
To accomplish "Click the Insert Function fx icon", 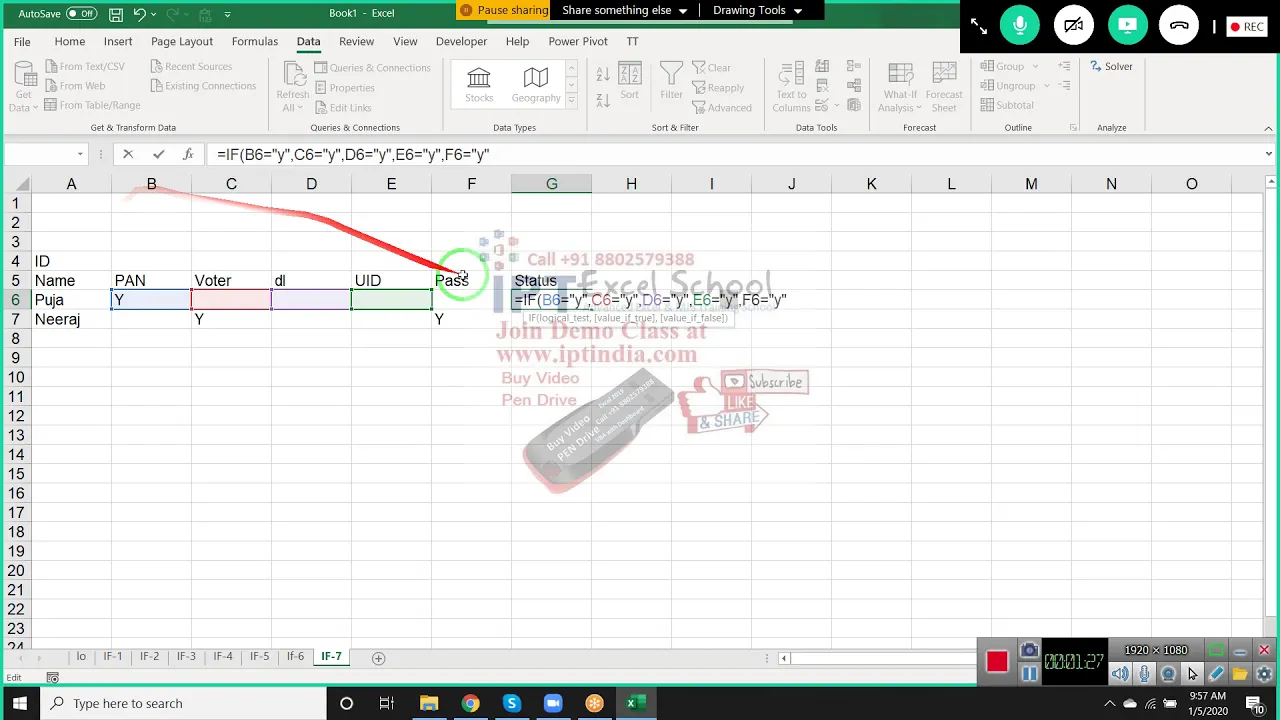I will (187, 154).
